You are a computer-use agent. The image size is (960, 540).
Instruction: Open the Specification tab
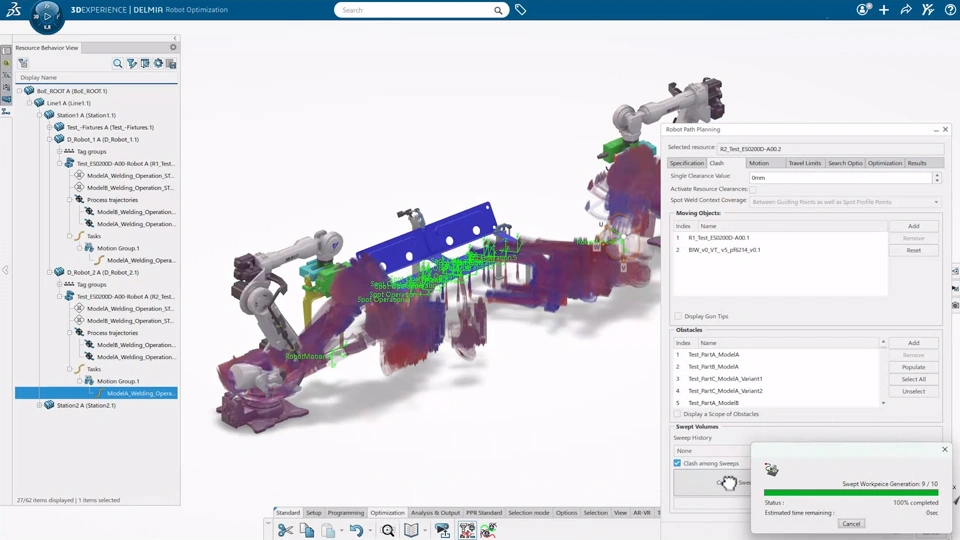pos(687,163)
